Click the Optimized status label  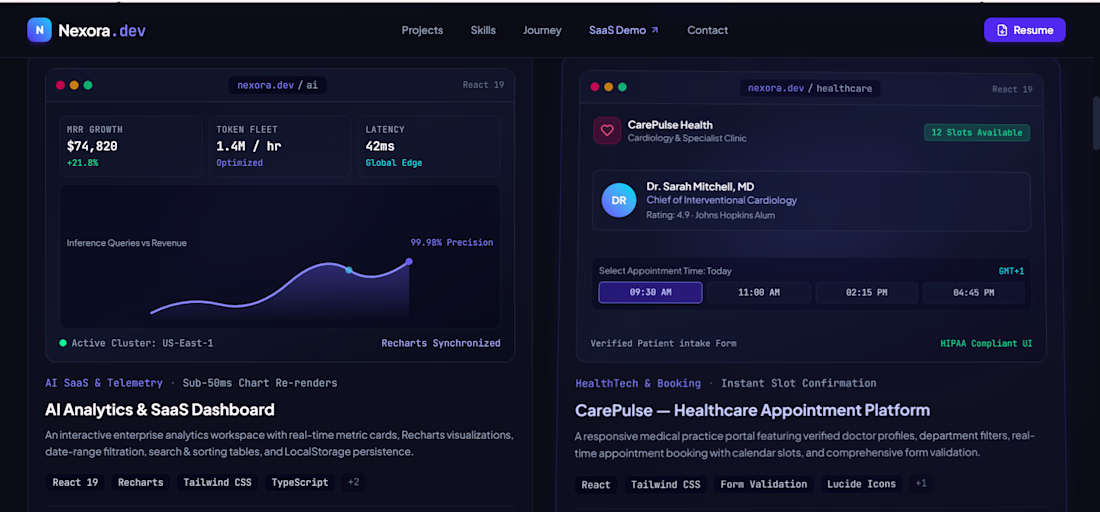(x=239, y=163)
